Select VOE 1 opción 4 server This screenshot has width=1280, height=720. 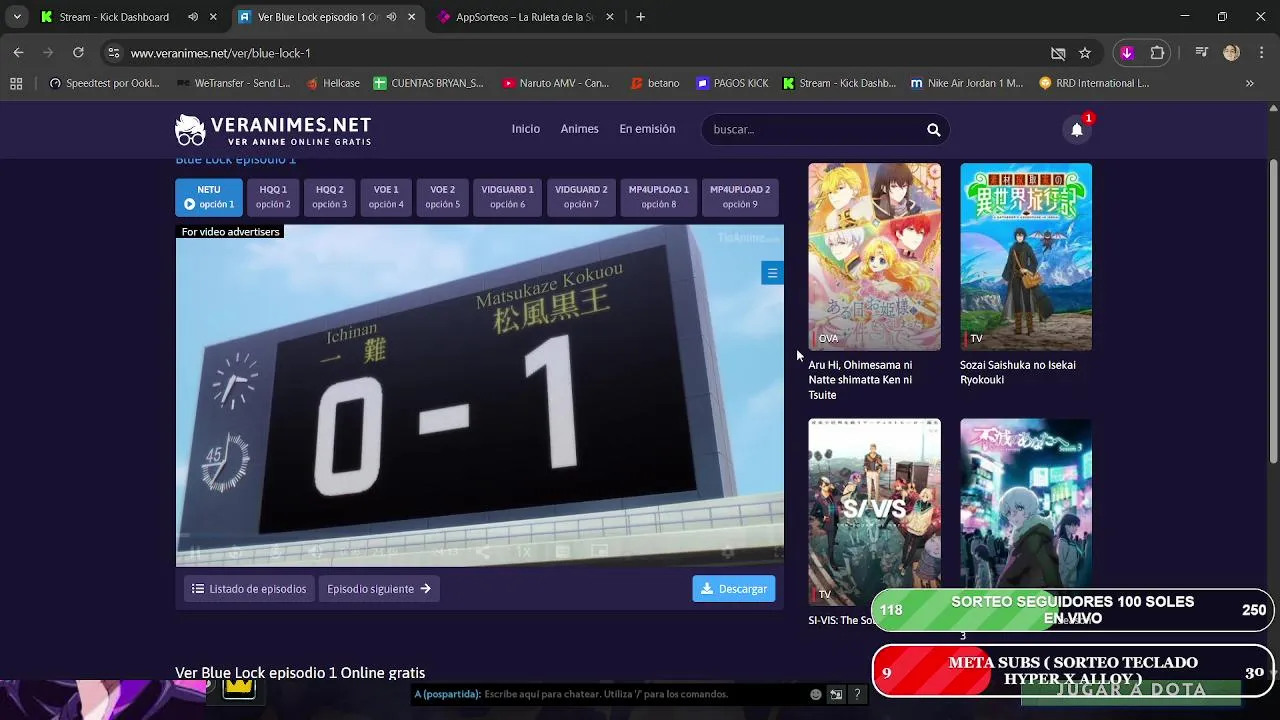[386, 197]
